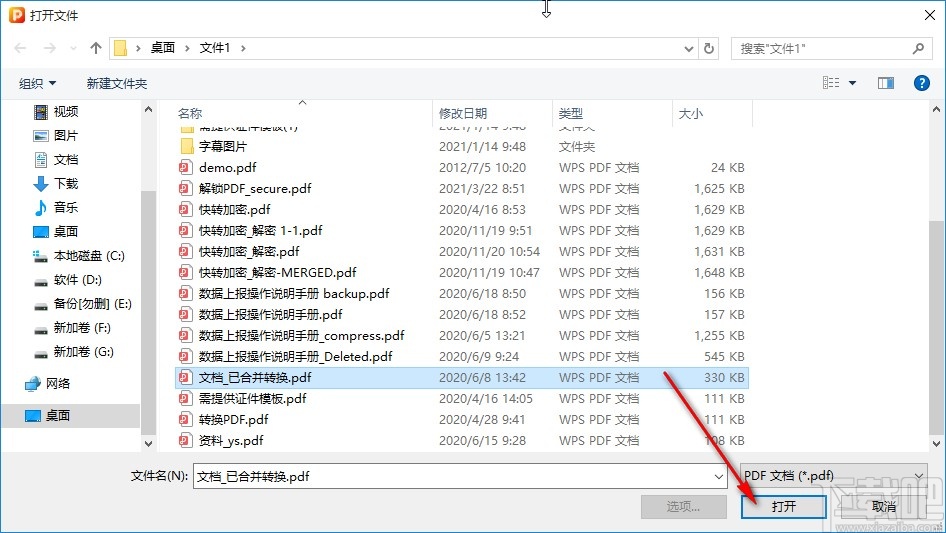Click the PDF icon of demo.pdf
The image size is (946, 533).
pyautogui.click(x=186, y=168)
